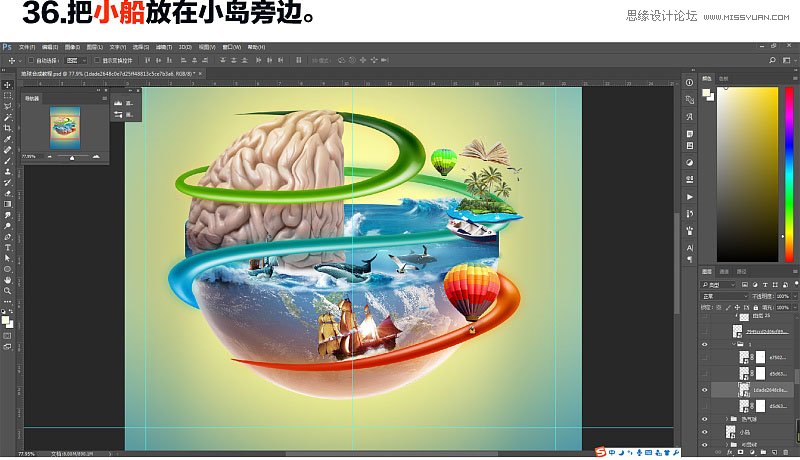Click the Sogou input method S icon
Image resolution: width=800 pixels, height=460 pixels.
[601, 452]
